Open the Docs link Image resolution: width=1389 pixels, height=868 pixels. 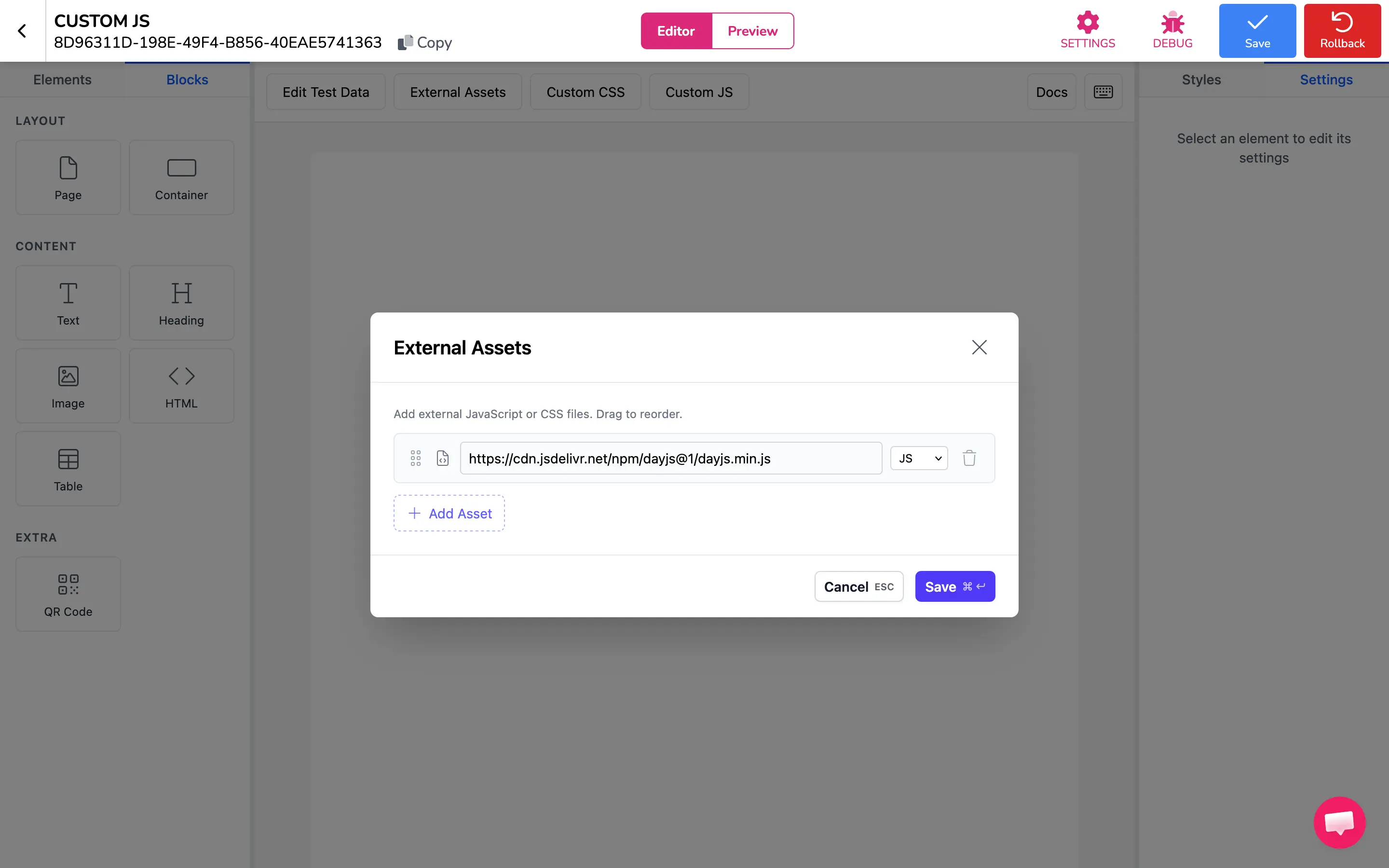[x=1051, y=92]
